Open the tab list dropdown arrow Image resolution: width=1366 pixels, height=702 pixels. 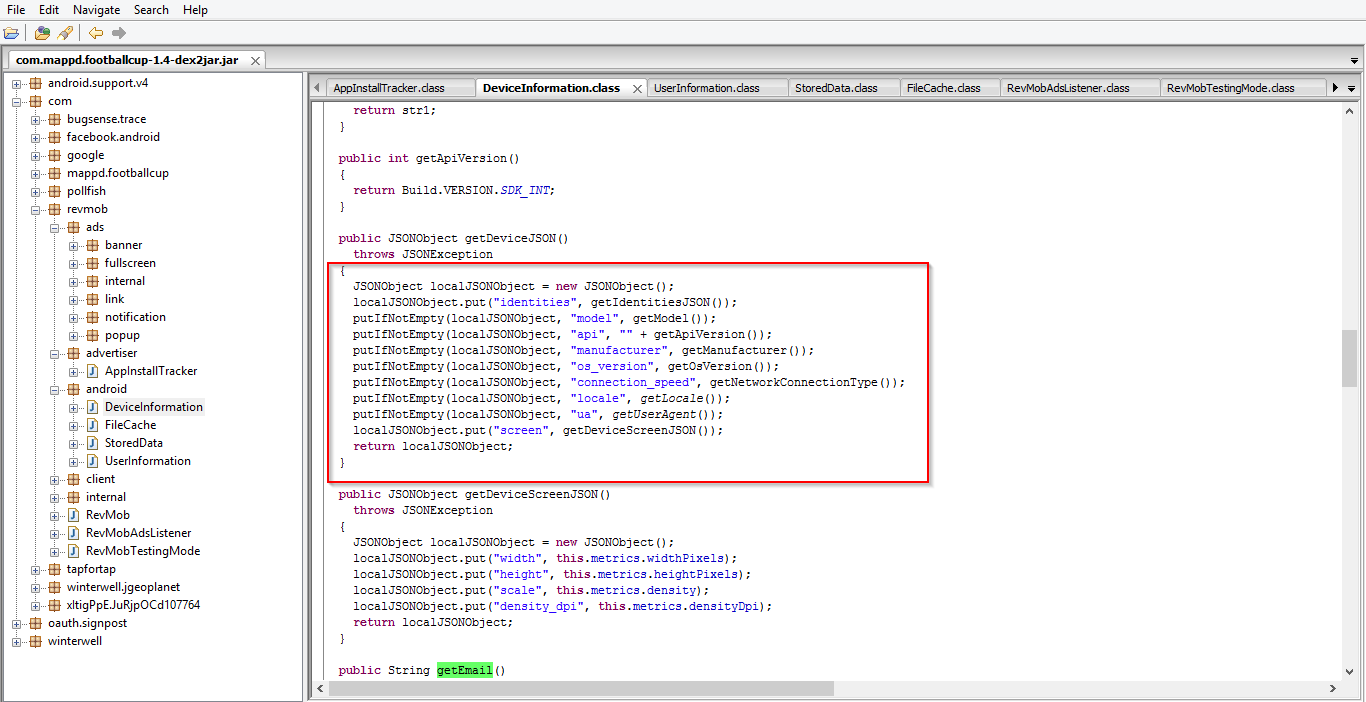1352,89
